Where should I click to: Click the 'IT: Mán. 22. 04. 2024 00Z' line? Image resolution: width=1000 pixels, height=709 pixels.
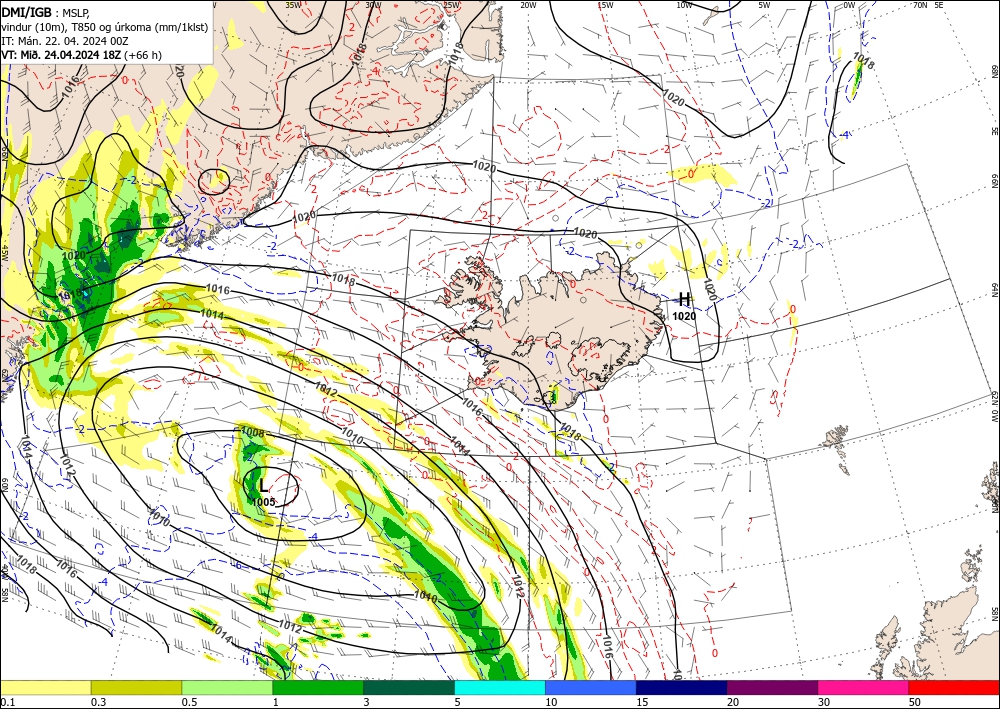point(64,41)
